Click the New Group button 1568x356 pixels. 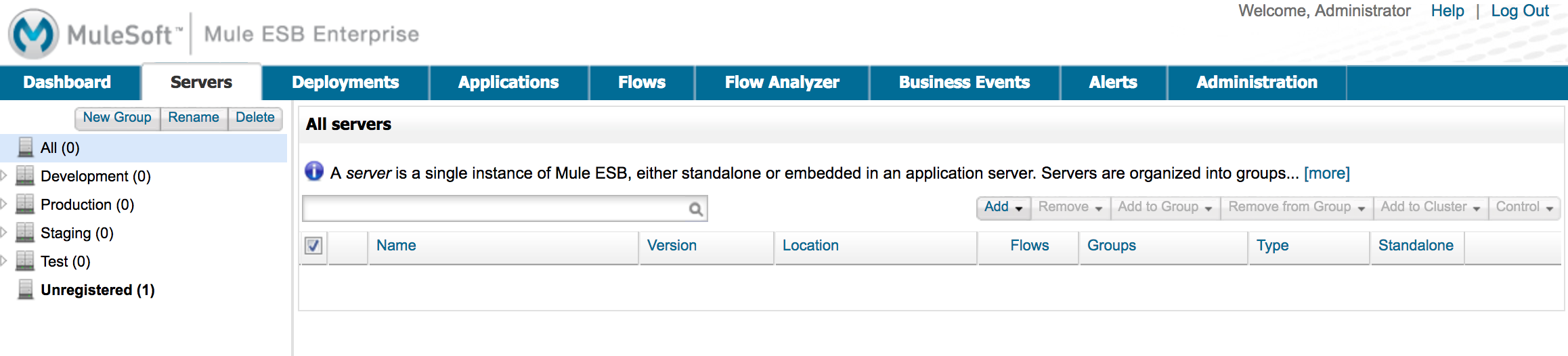(117, 118)
